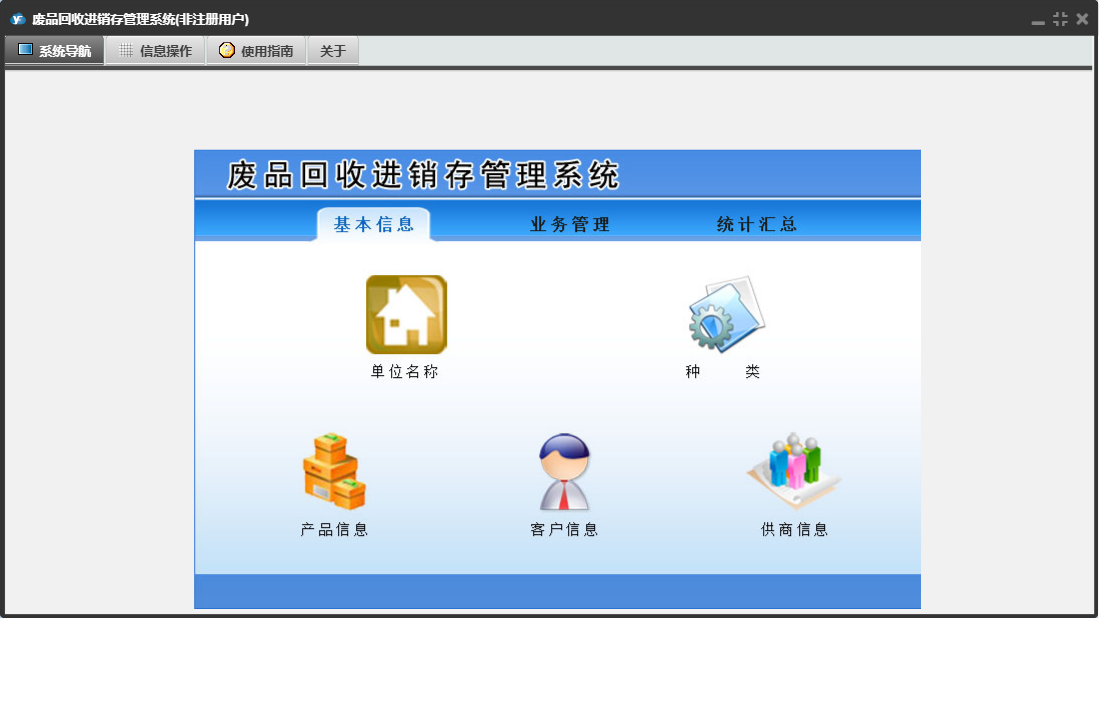
Task: Switch to the 基本信息 tab
Action: (x=373, y=224)
